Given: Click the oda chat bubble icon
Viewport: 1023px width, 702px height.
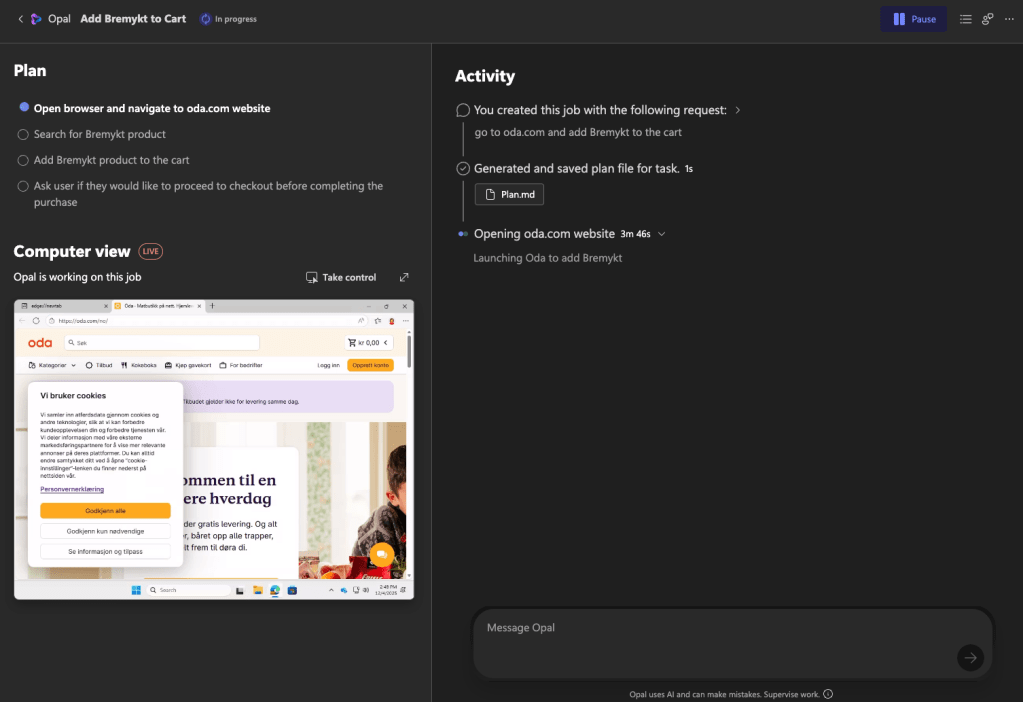Looking at the screenshot, I should pyautogui.click(x=381, y=555).
